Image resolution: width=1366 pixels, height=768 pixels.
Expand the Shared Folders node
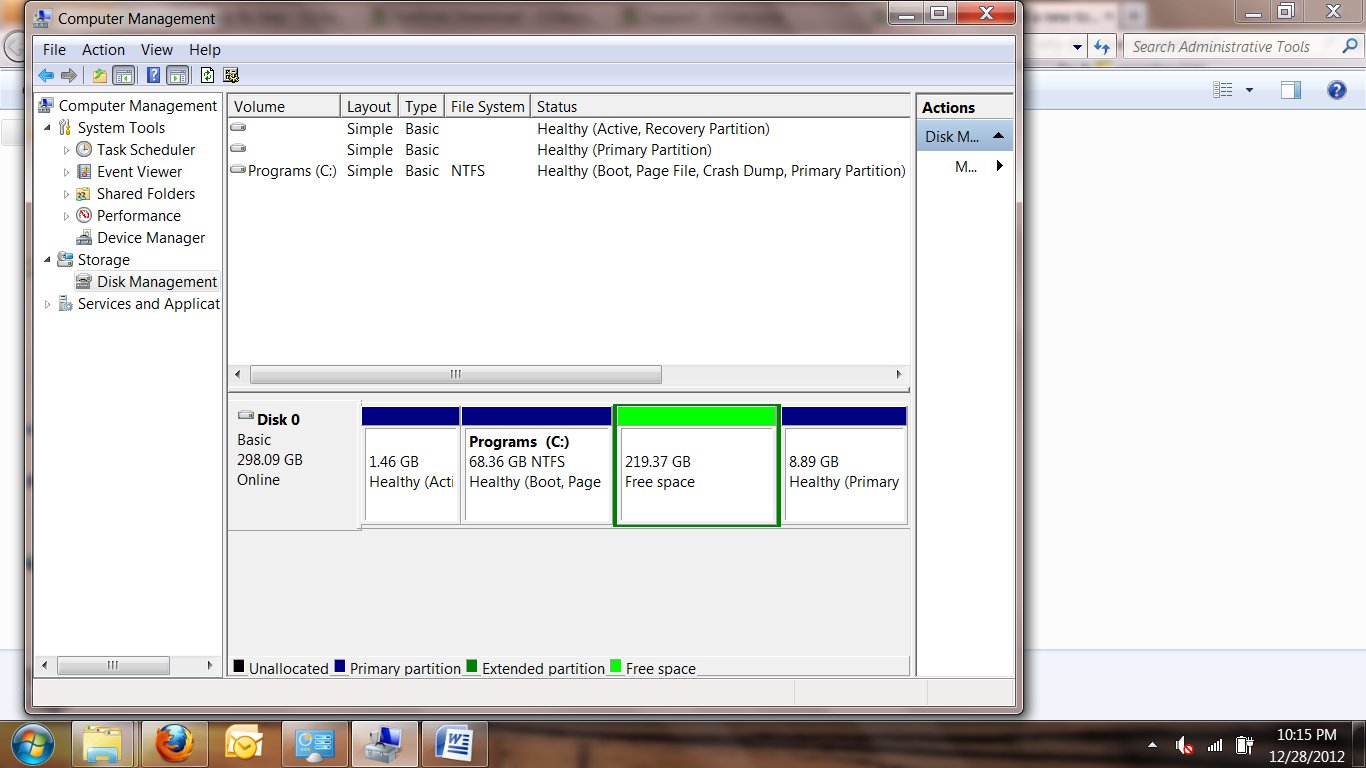(67, 194)
